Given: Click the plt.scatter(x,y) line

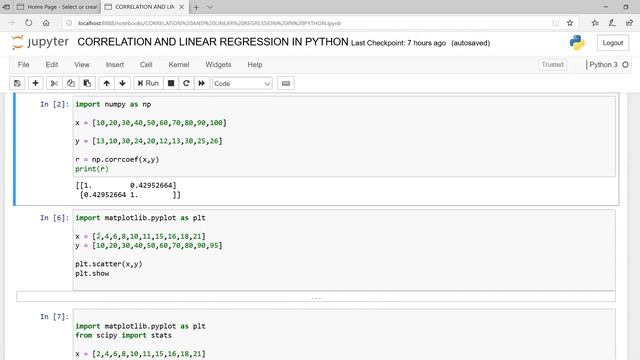Looking at the screenshot, I should [109, 264].
